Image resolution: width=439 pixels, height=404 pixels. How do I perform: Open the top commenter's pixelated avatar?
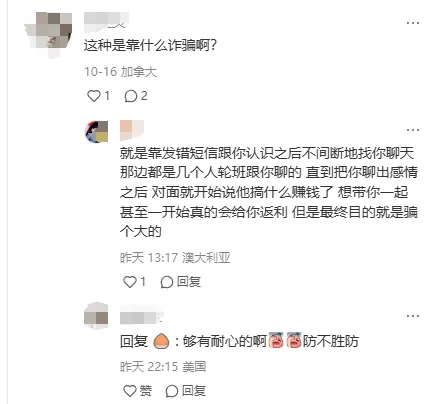(x=49, y=35)
